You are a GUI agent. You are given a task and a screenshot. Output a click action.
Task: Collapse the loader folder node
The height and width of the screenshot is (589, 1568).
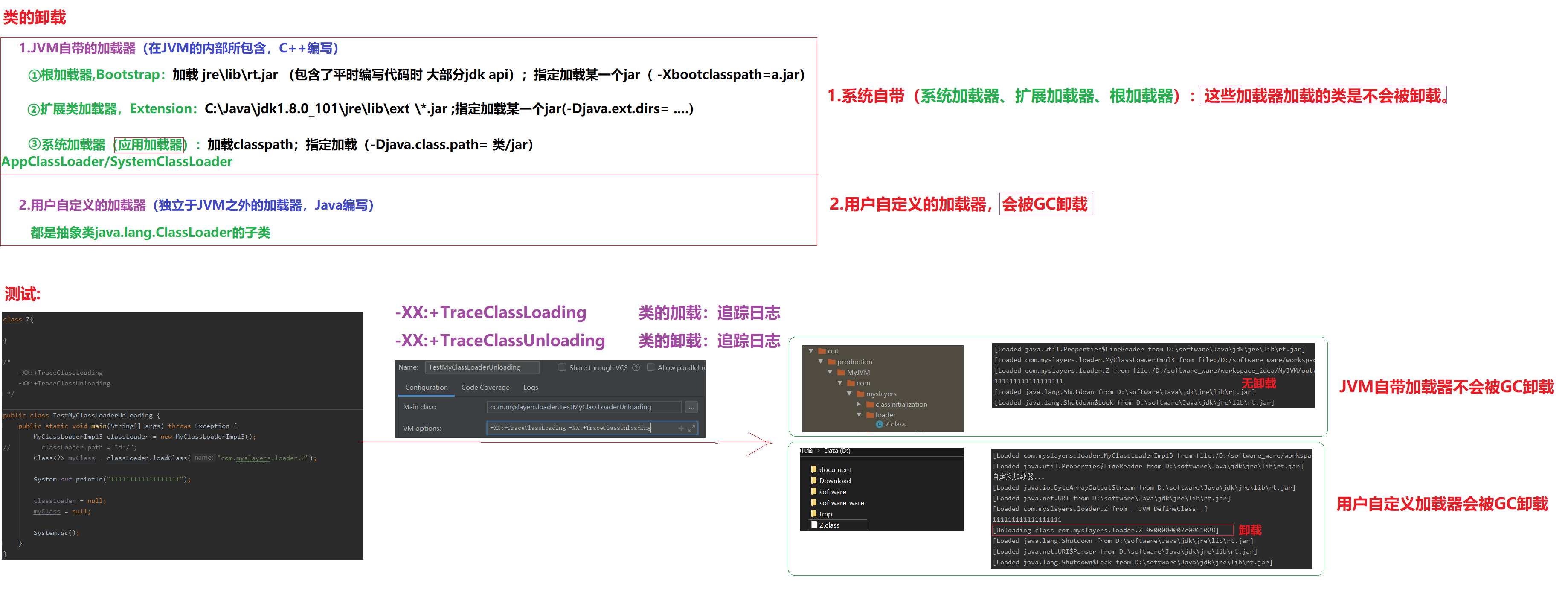click(x=859, y=415)
